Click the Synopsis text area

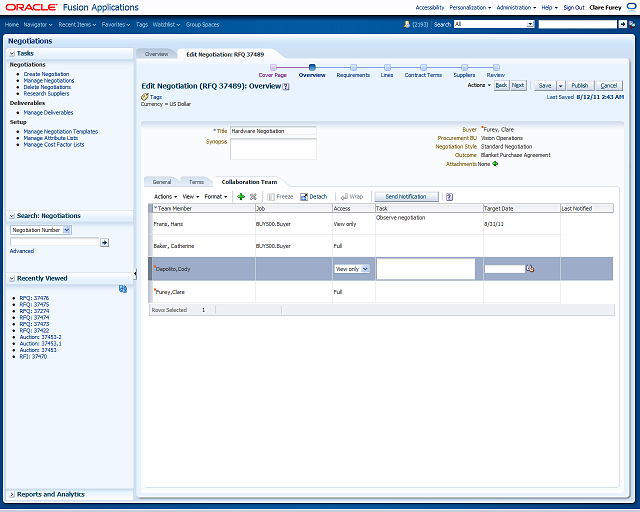click(x=273, y=149)
